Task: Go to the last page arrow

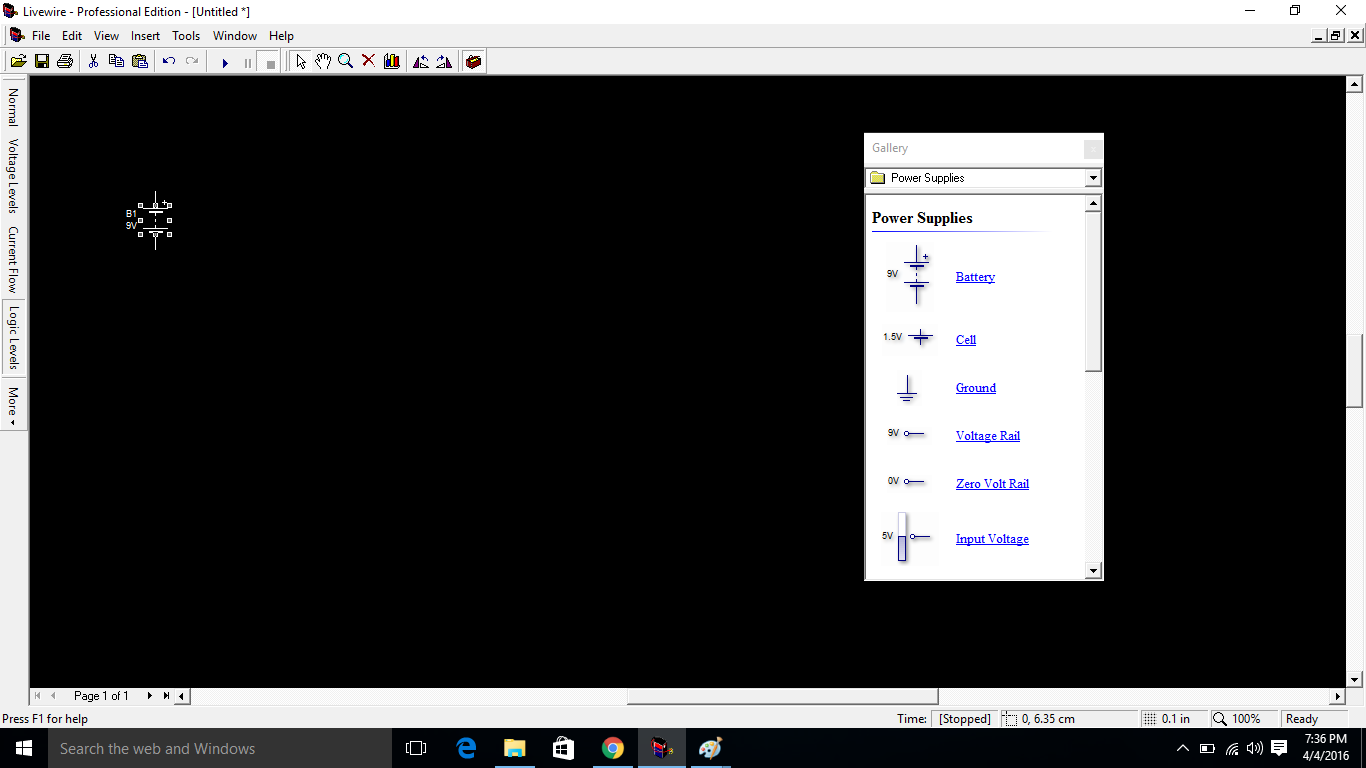Action: pos(166,696)
